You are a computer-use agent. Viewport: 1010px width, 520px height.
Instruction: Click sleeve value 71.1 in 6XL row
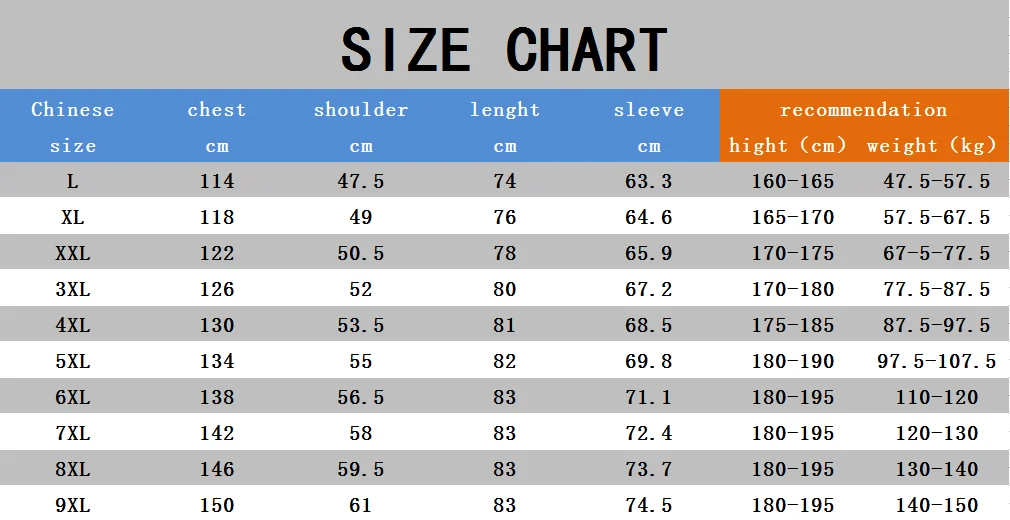[x=649, y=398]
